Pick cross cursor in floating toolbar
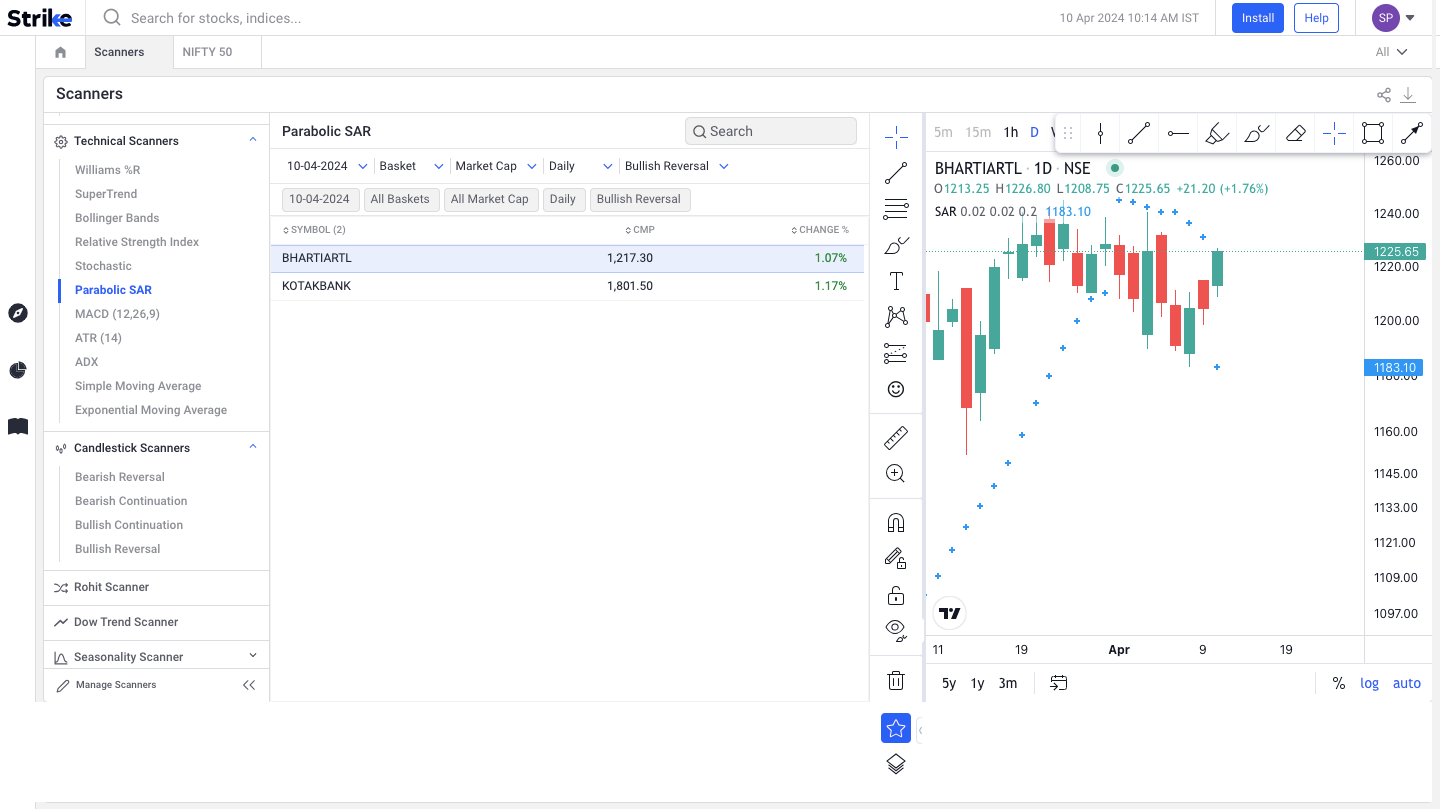This screenshot has height=809, width=1440. (x=1334, y=133)
